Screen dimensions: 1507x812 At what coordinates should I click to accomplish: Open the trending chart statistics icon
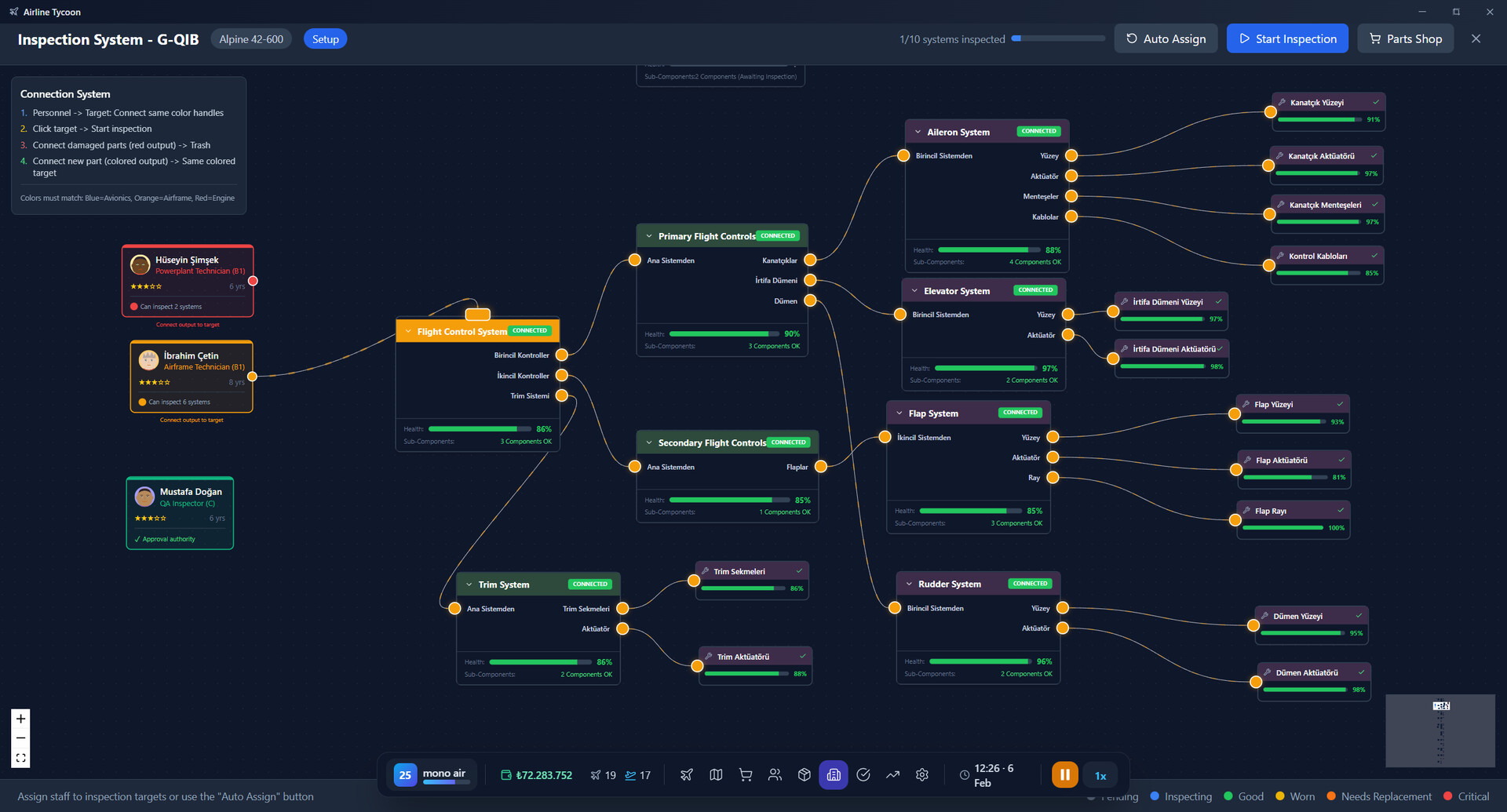click(x=892, y=775)
